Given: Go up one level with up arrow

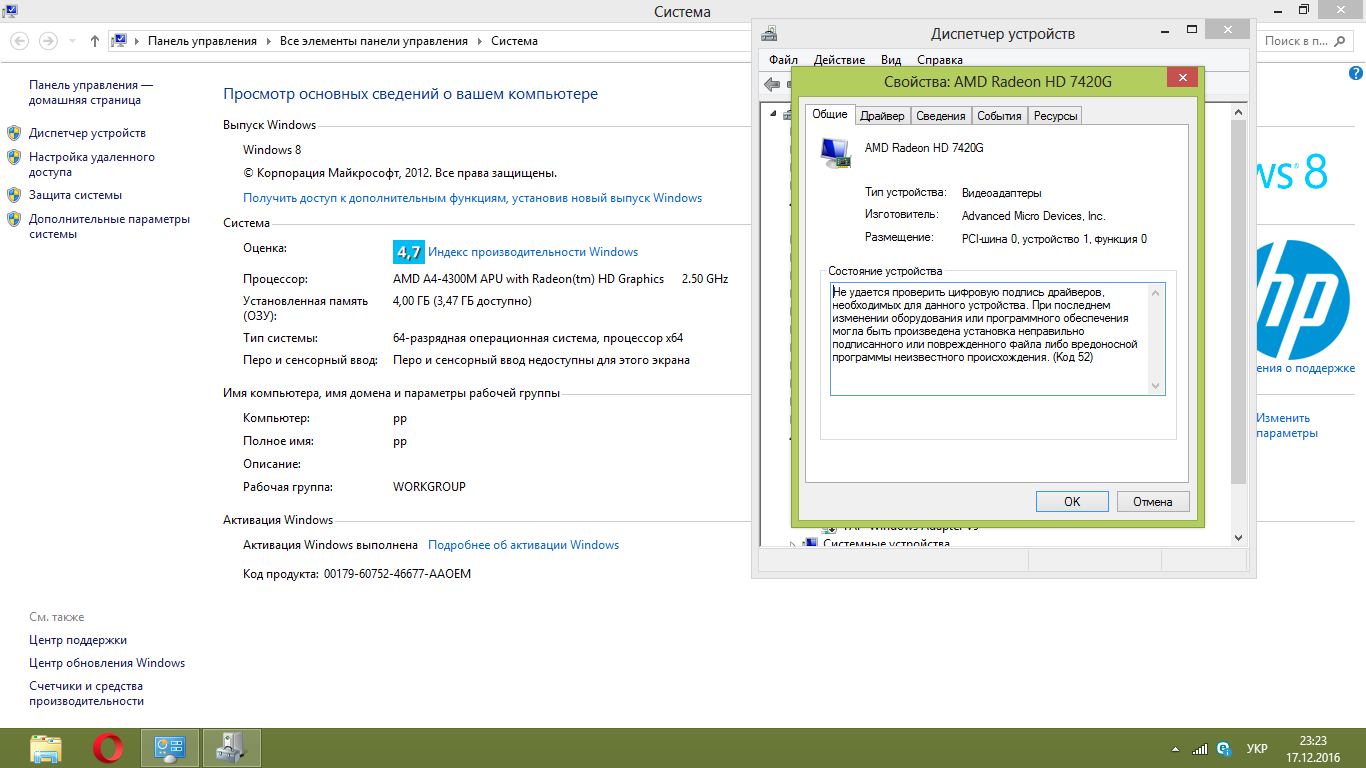Looking at the screenshot, I should [x=95, y=41].
